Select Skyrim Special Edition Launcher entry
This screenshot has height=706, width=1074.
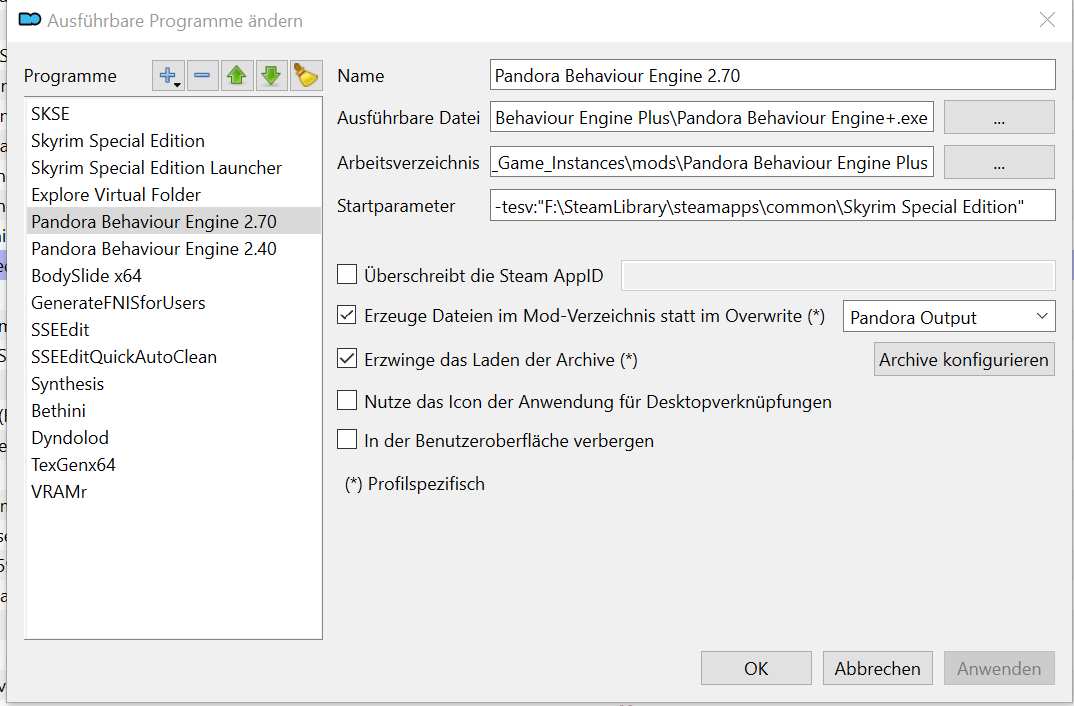tap(173, 168)
